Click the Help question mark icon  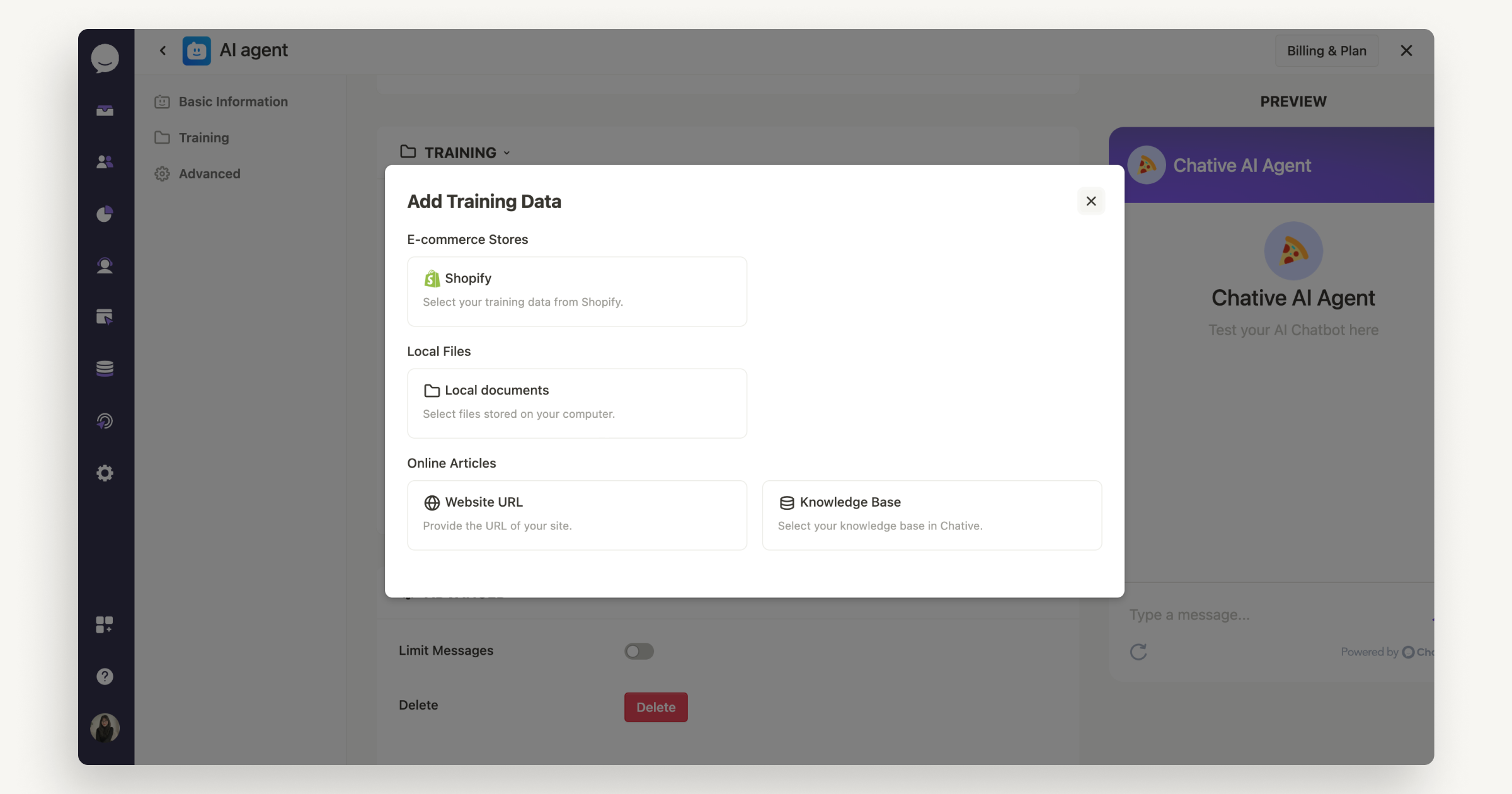tap(105, 676)
